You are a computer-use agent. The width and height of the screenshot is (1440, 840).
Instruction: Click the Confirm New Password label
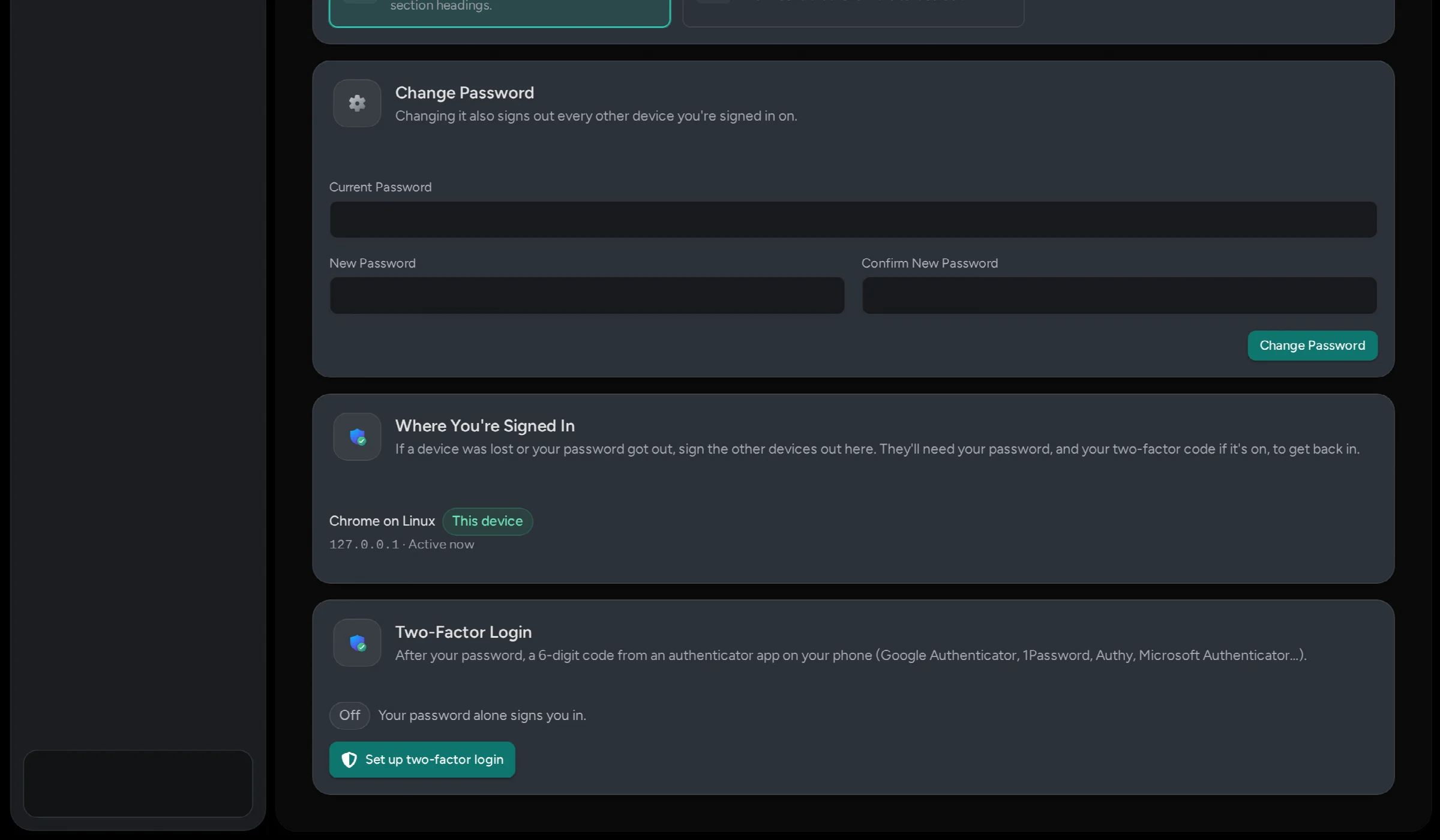pyautogui.click(x=929, y=263)
